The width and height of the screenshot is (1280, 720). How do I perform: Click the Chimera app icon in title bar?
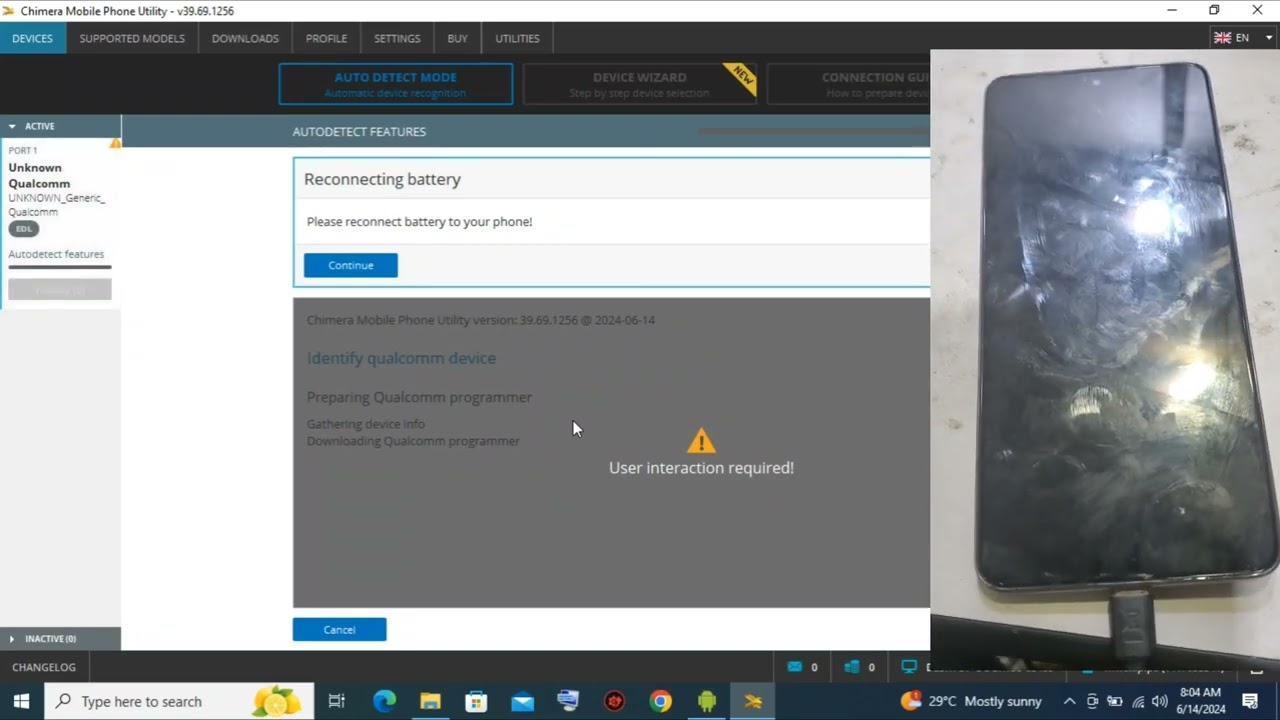point(9,11)
